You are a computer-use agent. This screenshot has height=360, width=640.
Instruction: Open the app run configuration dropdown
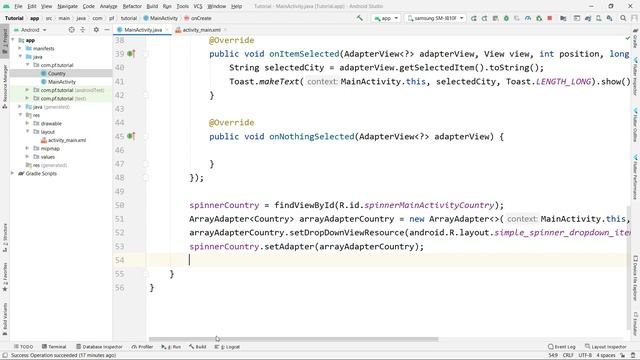(386, 18)
